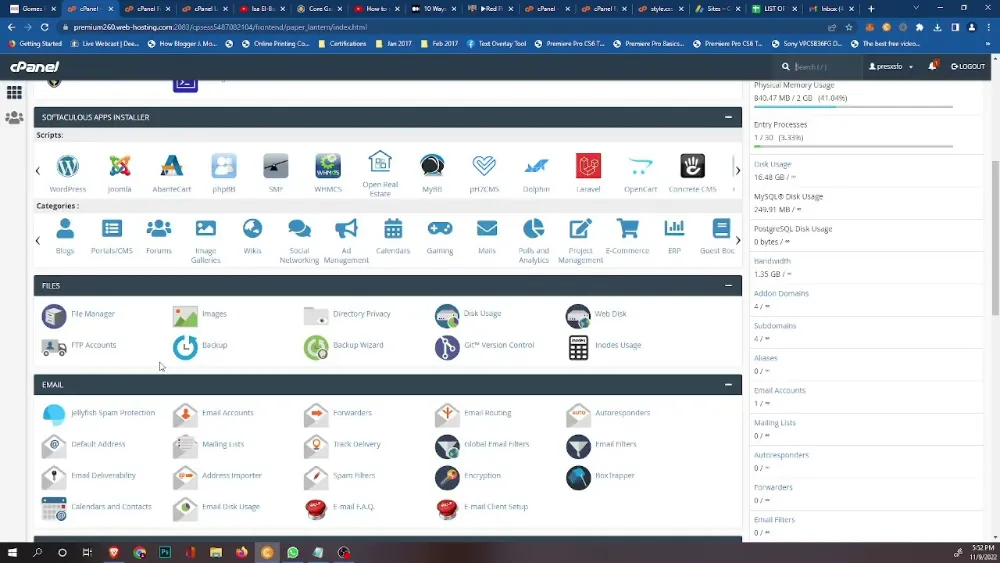Open Photoshop from the taskbar
The width and height of the screenshot is (1000, 563).
165,553
